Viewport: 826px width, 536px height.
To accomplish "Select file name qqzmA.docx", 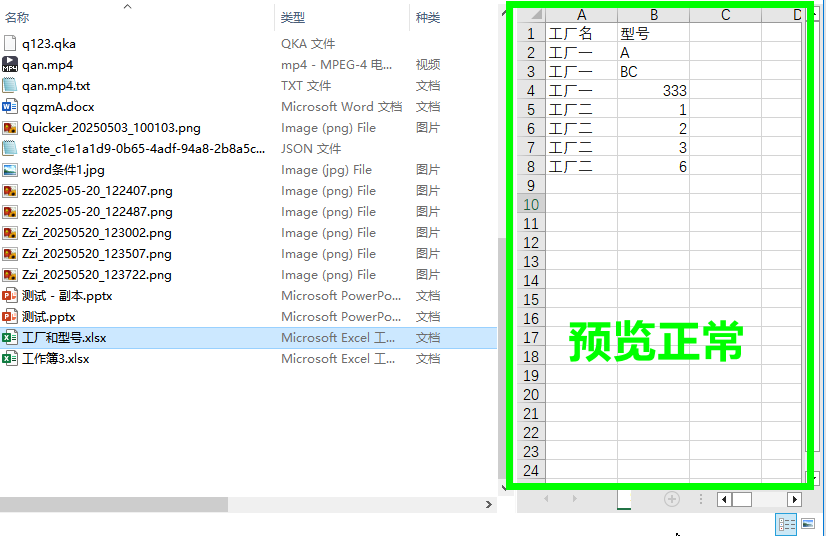I will [x=58, y=107].
